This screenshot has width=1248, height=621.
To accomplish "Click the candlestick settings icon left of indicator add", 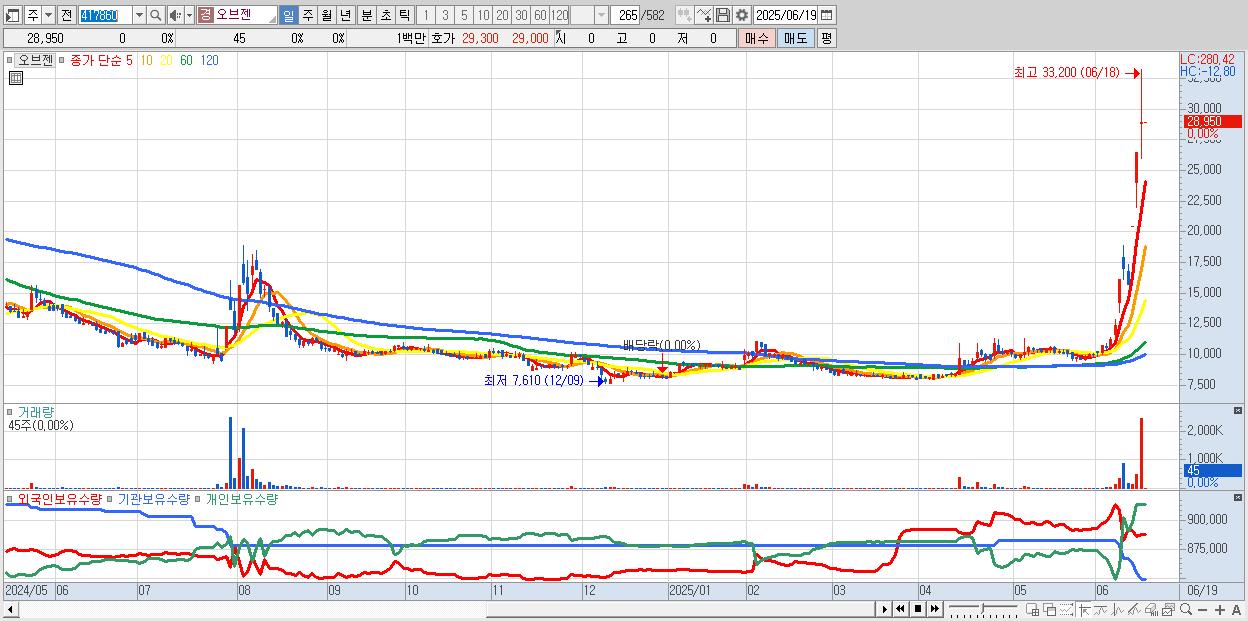I will point(685,15).
